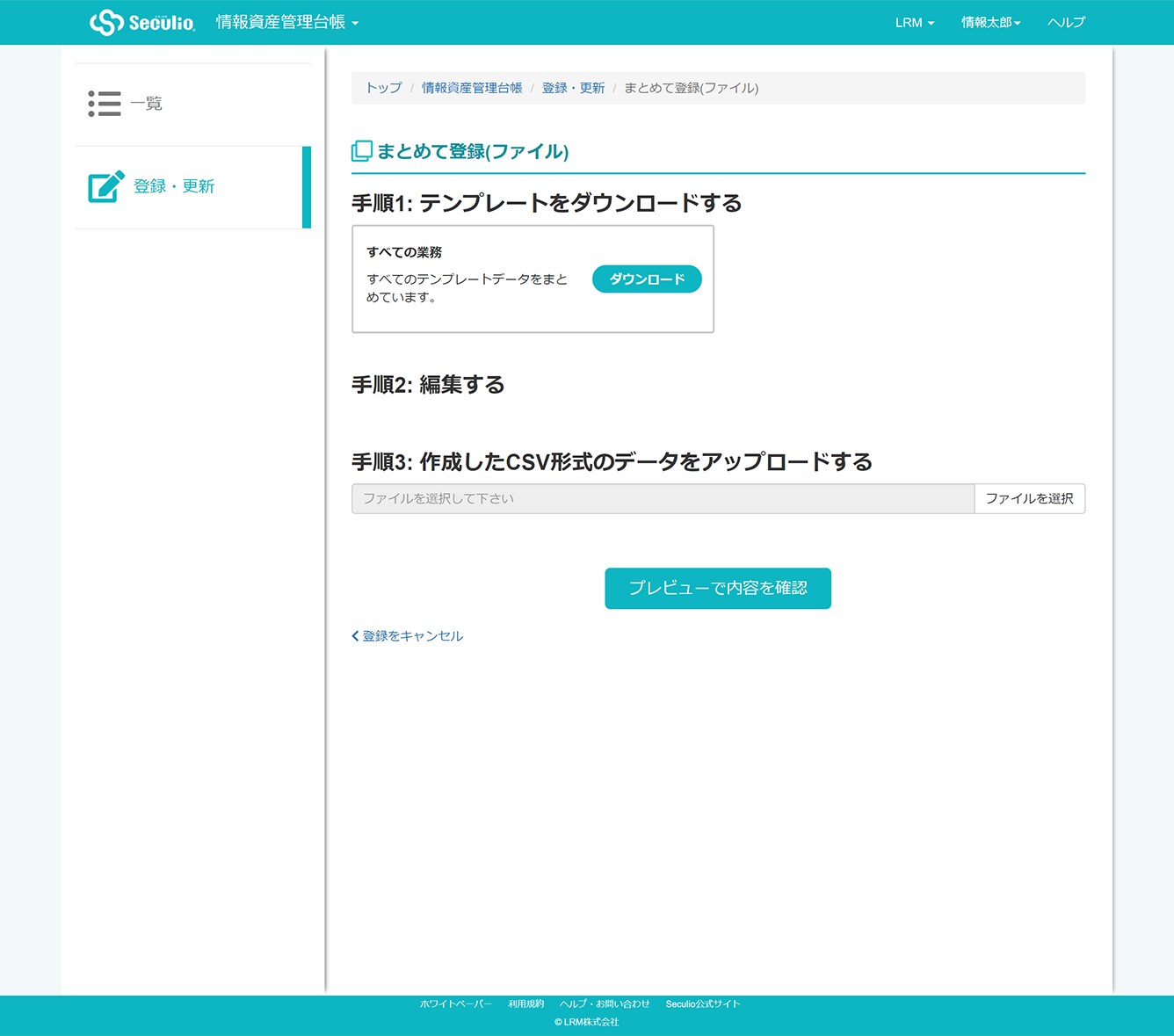1174x1036 pixels.
Task: Download the すべての業務 template
Action: tap(647, 279)
